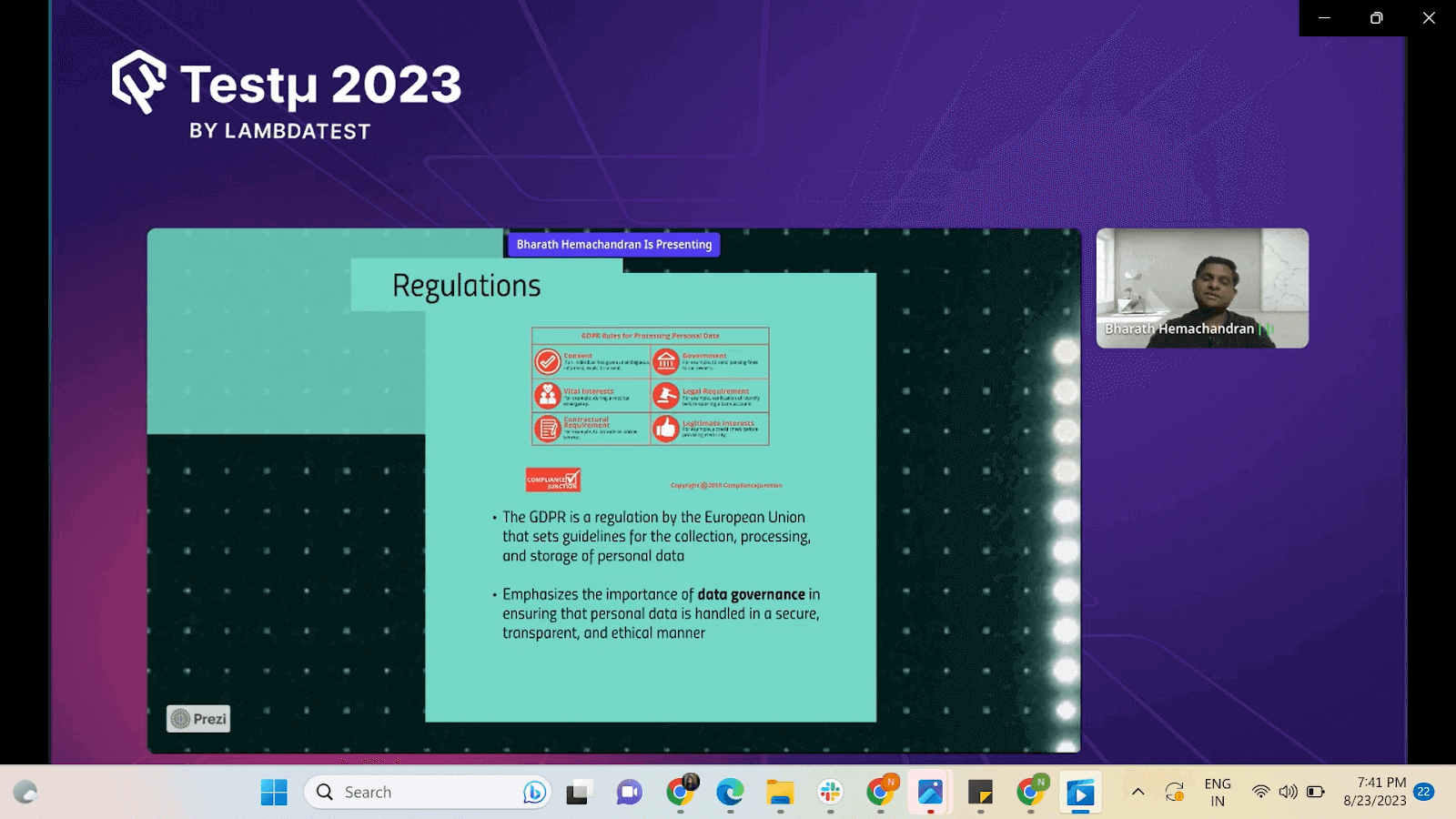Screen dimensions: 1456x819
Task: Switch input language via the ENG IN indicator
Action: pos(1218,792)
